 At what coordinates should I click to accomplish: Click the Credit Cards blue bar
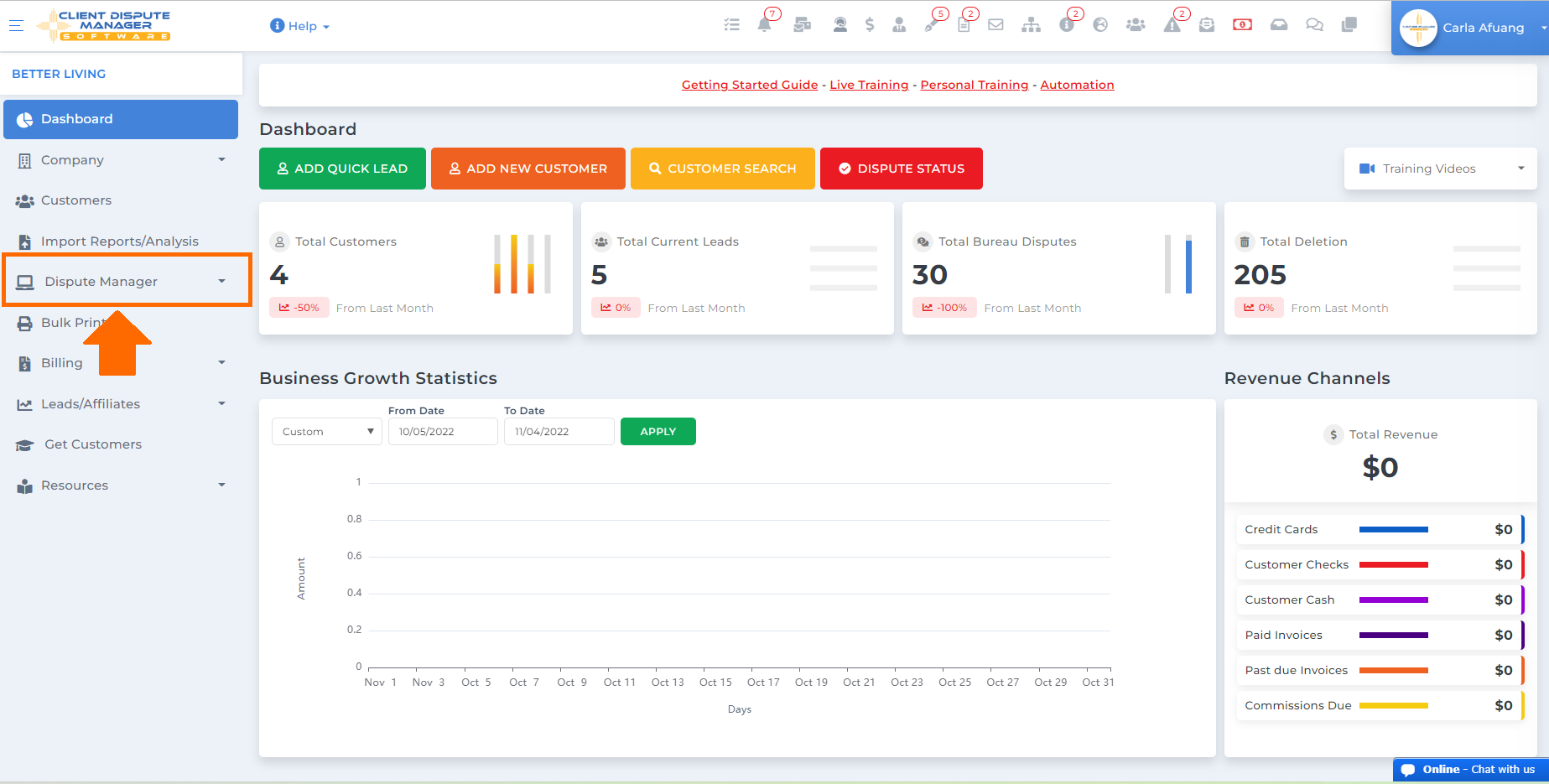click(x=1394, y=530)
